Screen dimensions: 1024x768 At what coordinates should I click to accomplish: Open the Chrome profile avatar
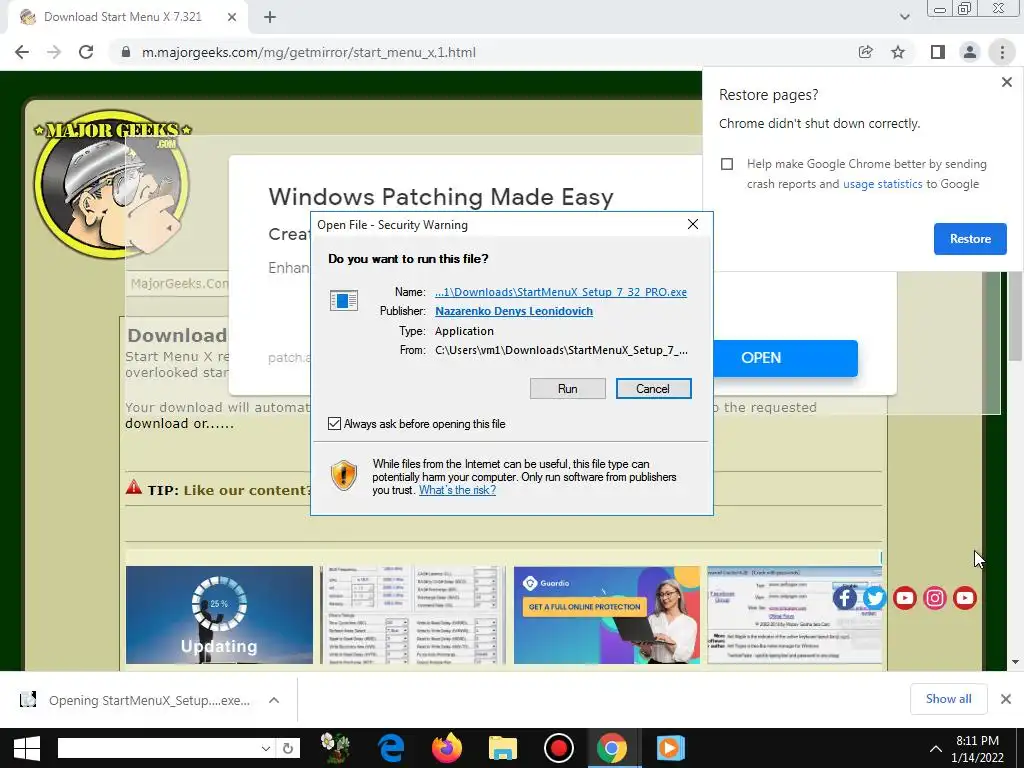point(970,52)
